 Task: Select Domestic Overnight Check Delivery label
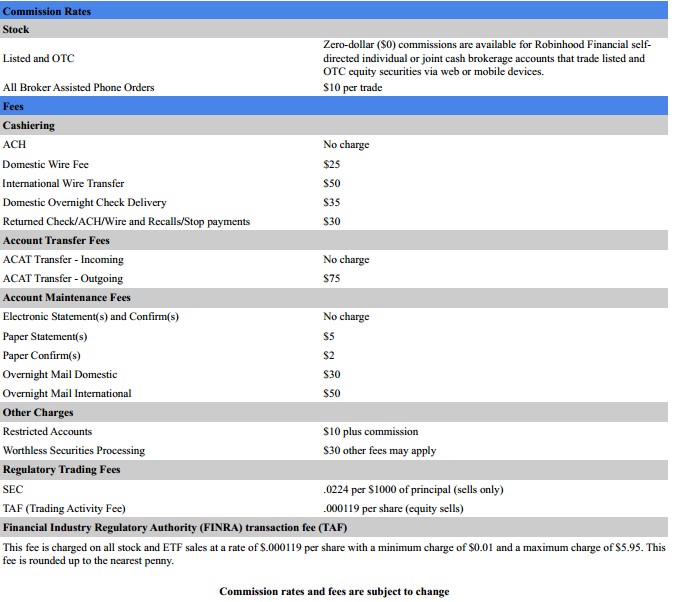pyautogui.click(x=84, y=203)
